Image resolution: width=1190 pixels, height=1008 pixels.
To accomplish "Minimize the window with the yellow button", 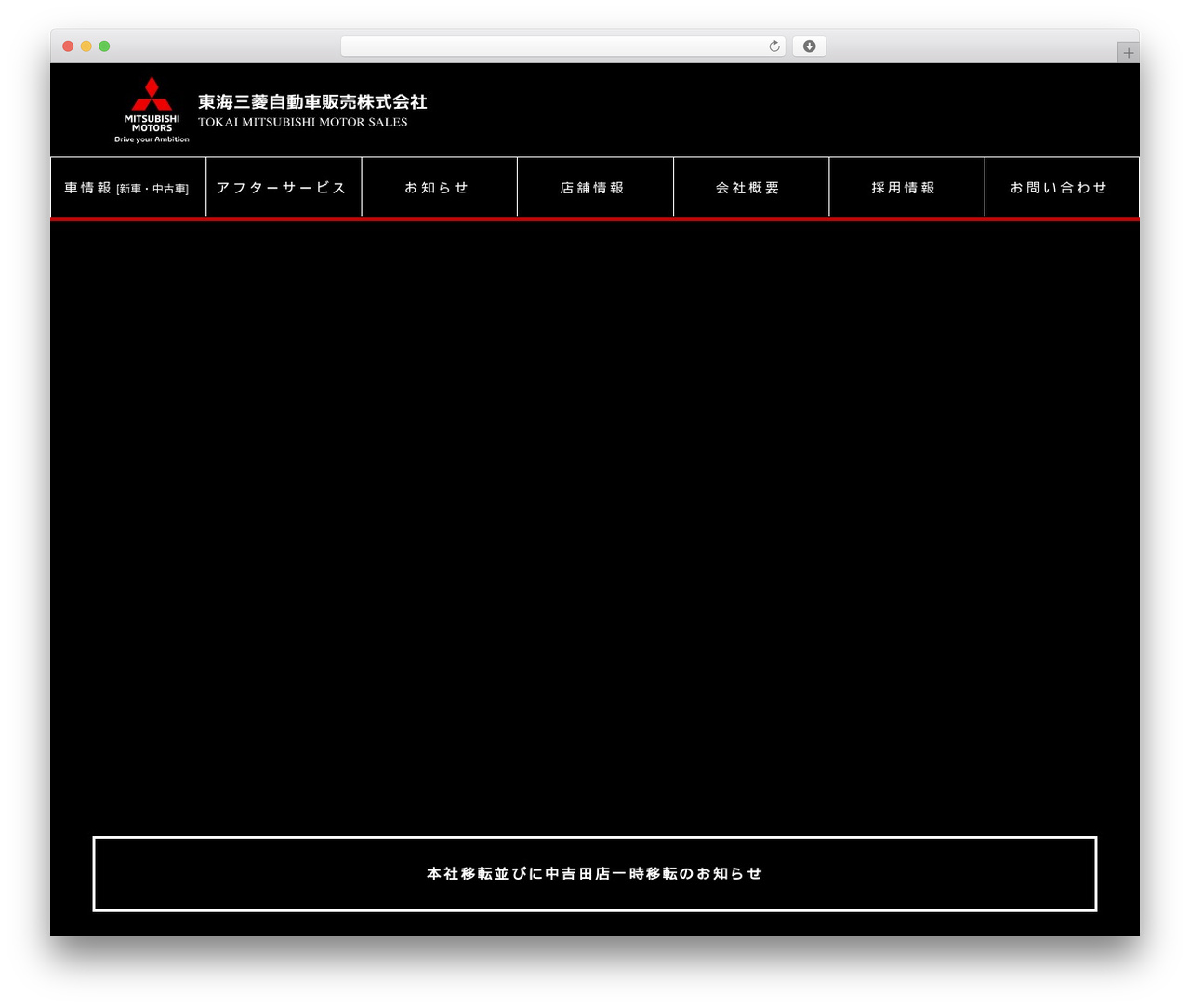I will point(86,46).
